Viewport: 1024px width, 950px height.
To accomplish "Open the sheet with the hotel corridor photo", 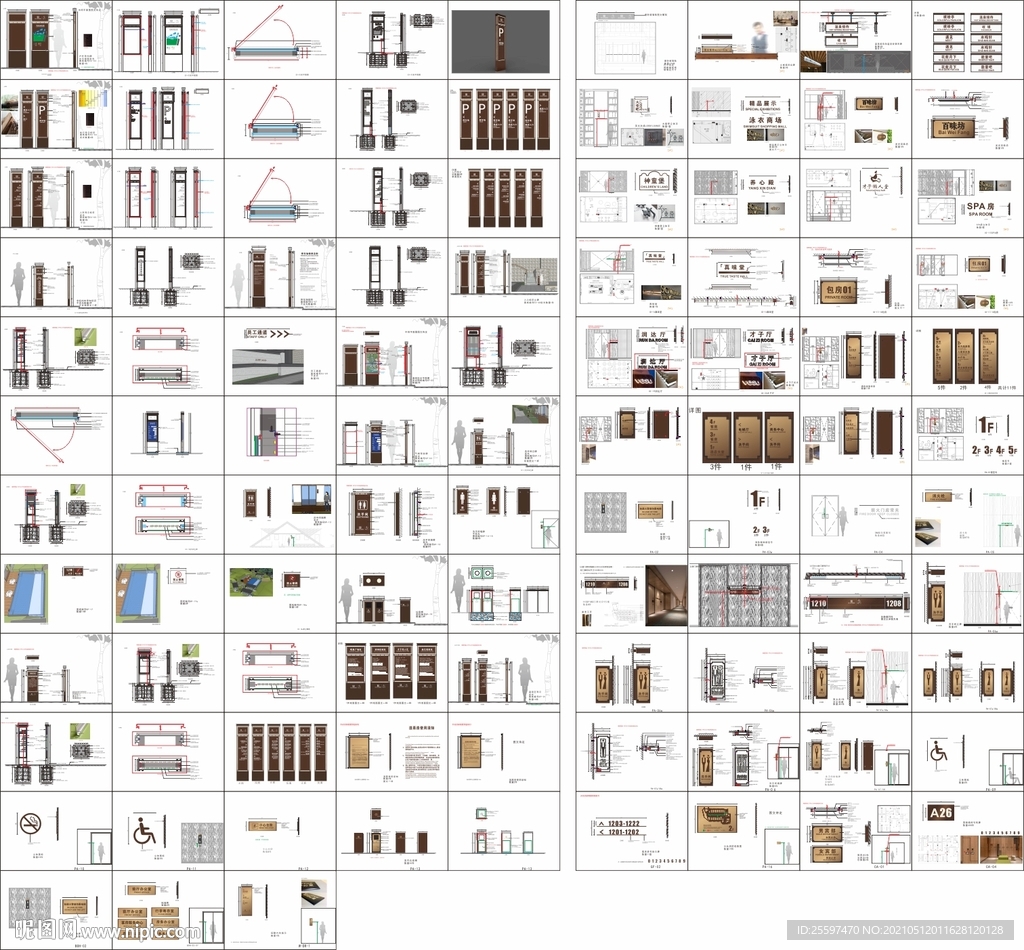I will (x=632, y=594).
